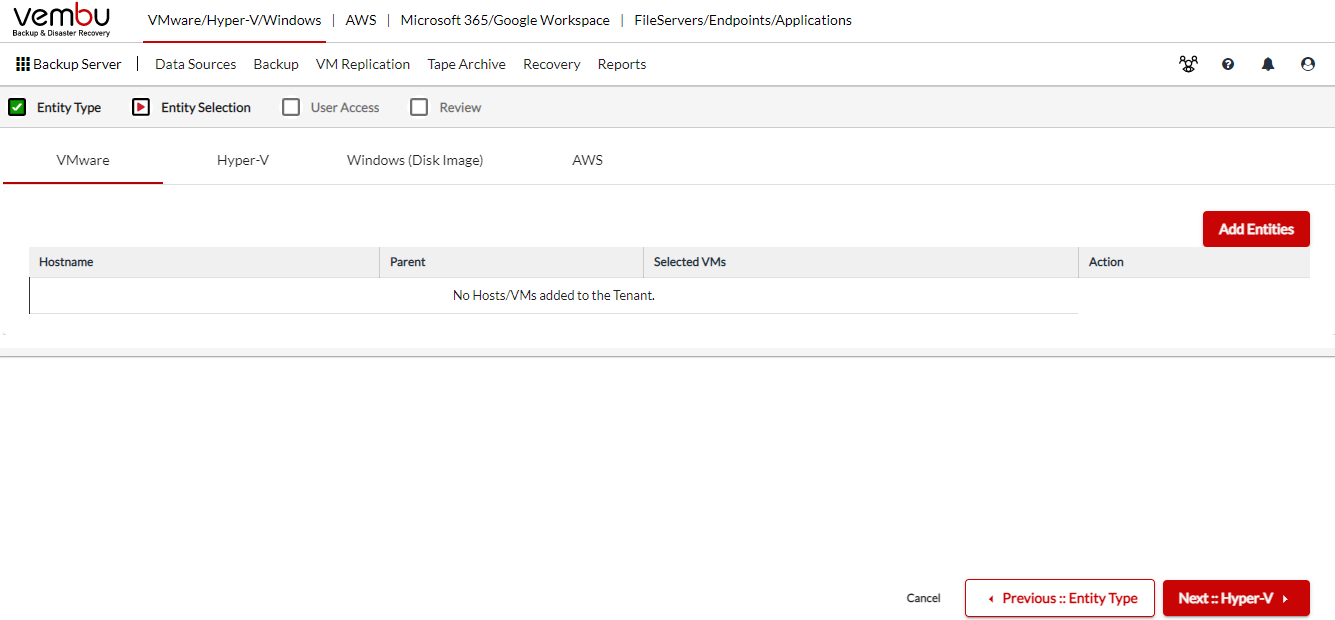The image size is (1335, 620).
Task: Select VMware/Hyper-V/Windows top tab
Action: (235, 20)
